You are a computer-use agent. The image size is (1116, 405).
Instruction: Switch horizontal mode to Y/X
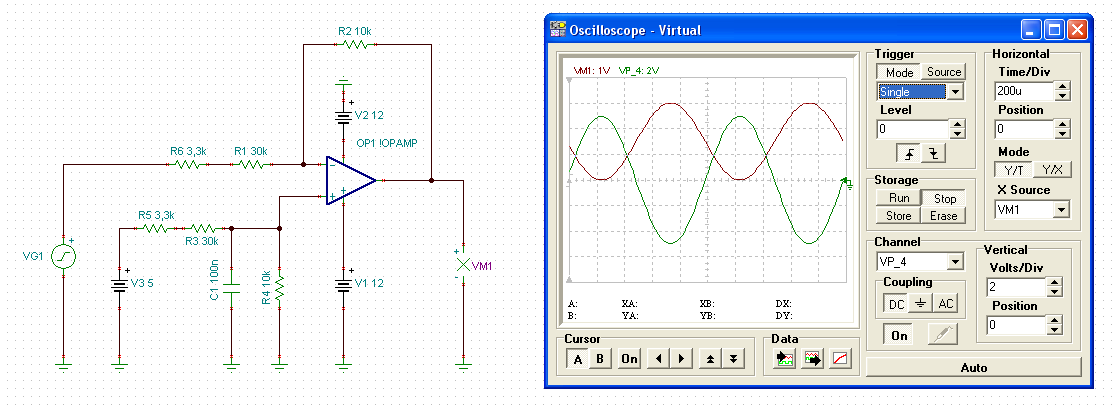point(1052,170)
